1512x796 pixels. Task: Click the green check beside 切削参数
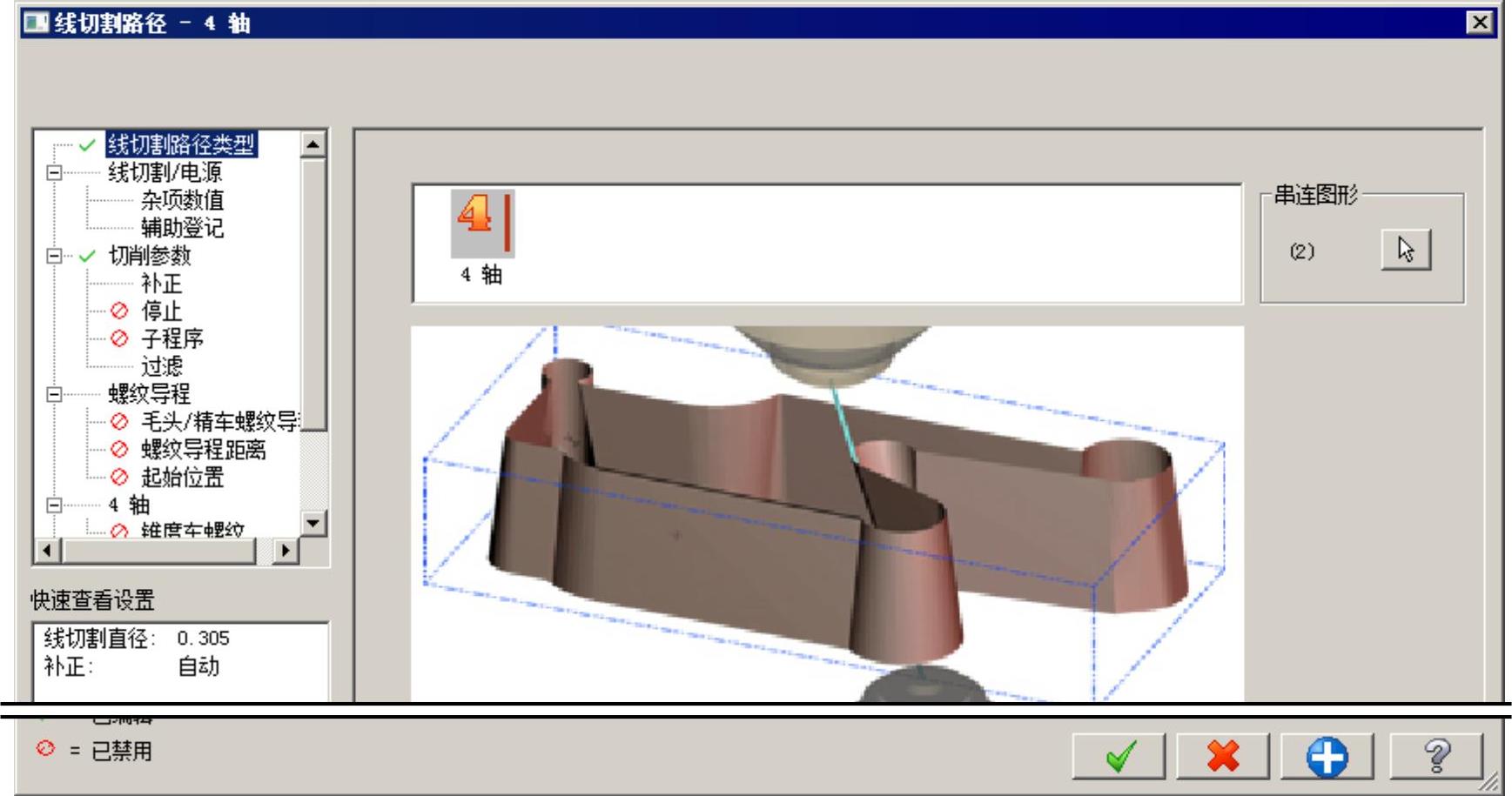pos(87,256)
